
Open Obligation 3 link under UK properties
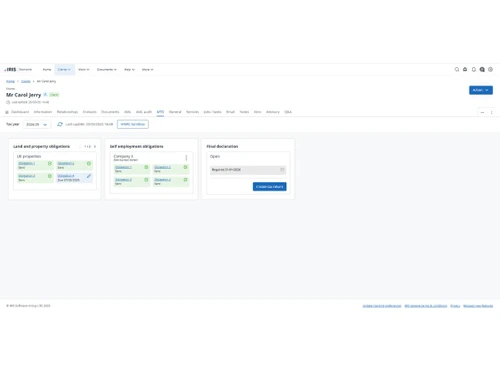[26, 176]
